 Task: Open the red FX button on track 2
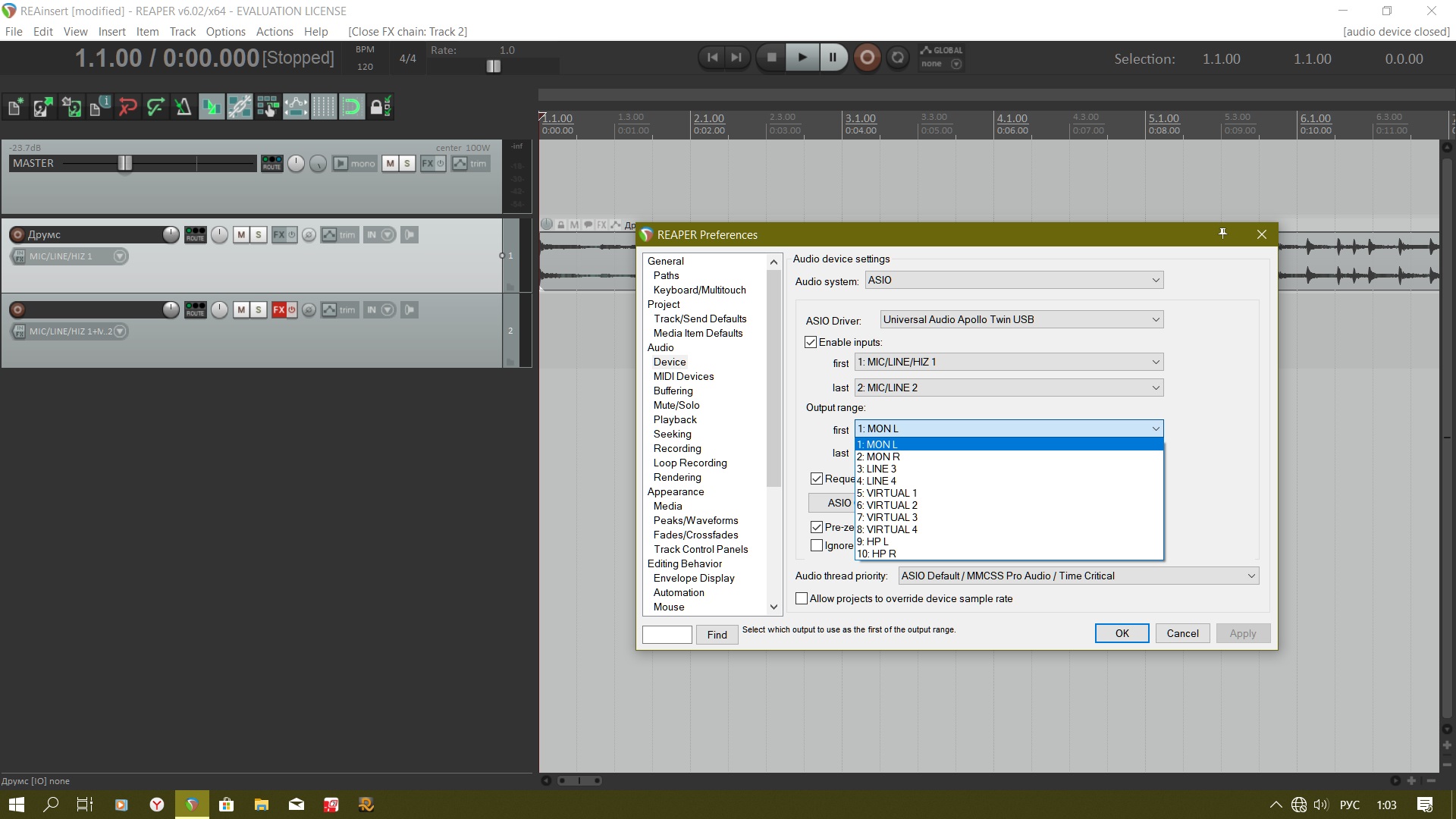pyautogui.click(x=280, y=309)
